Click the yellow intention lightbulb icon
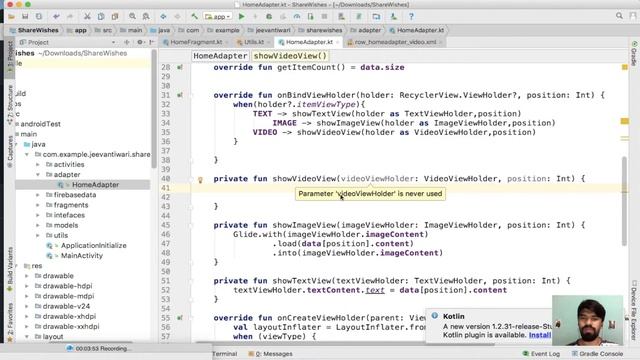Viewport: 640px width, 360px height. tap(200, 180)
